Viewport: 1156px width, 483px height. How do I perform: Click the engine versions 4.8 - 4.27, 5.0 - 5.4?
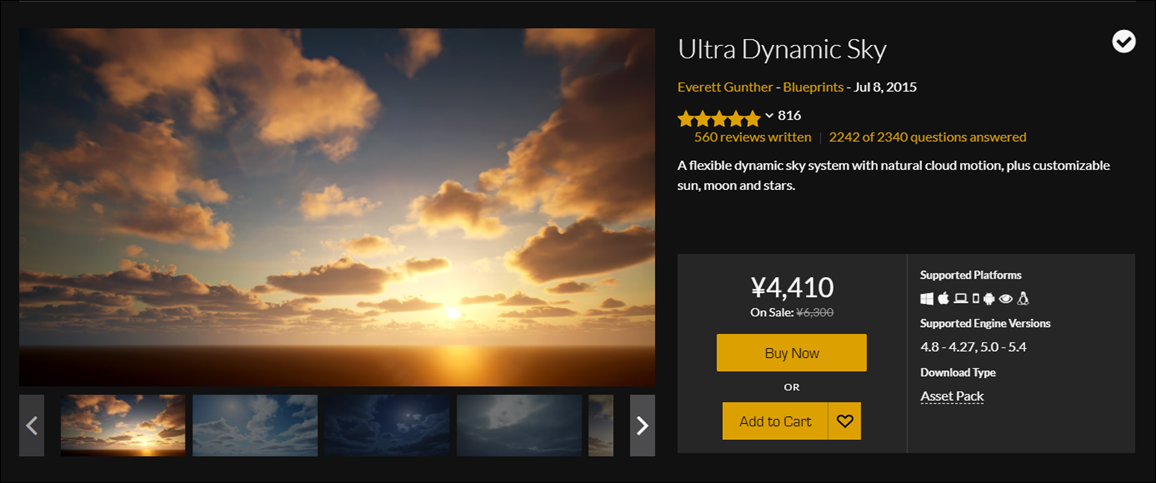tap(973, 347)
